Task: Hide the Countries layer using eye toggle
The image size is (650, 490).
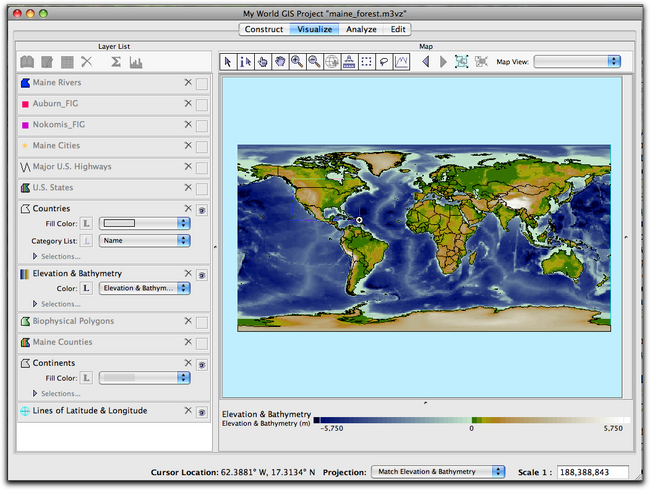Action: tap(201, 210)
